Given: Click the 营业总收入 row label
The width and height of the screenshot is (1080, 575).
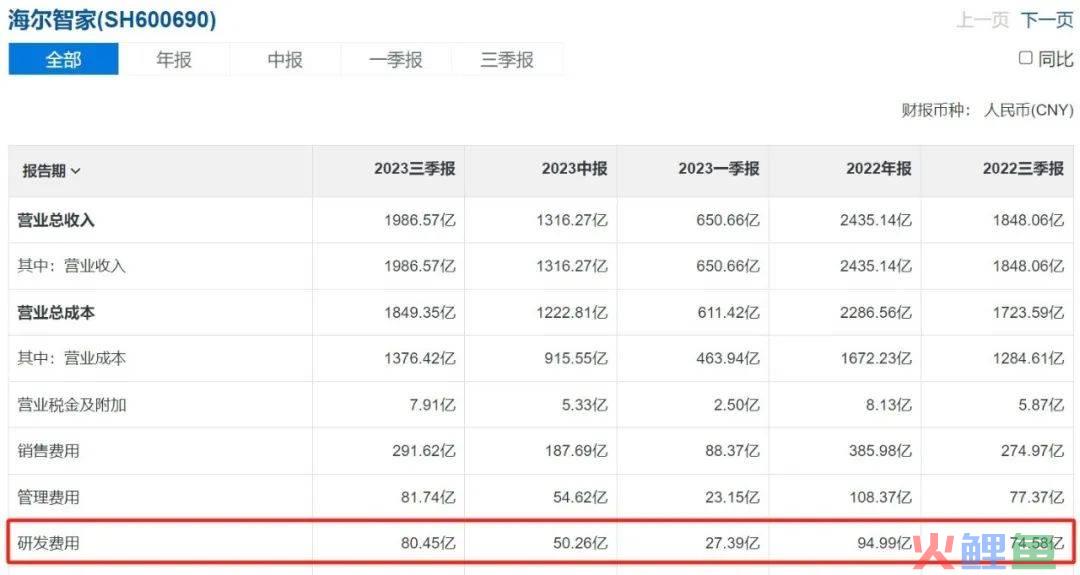Looking at the screenshot, I should [x=56, y=220].
